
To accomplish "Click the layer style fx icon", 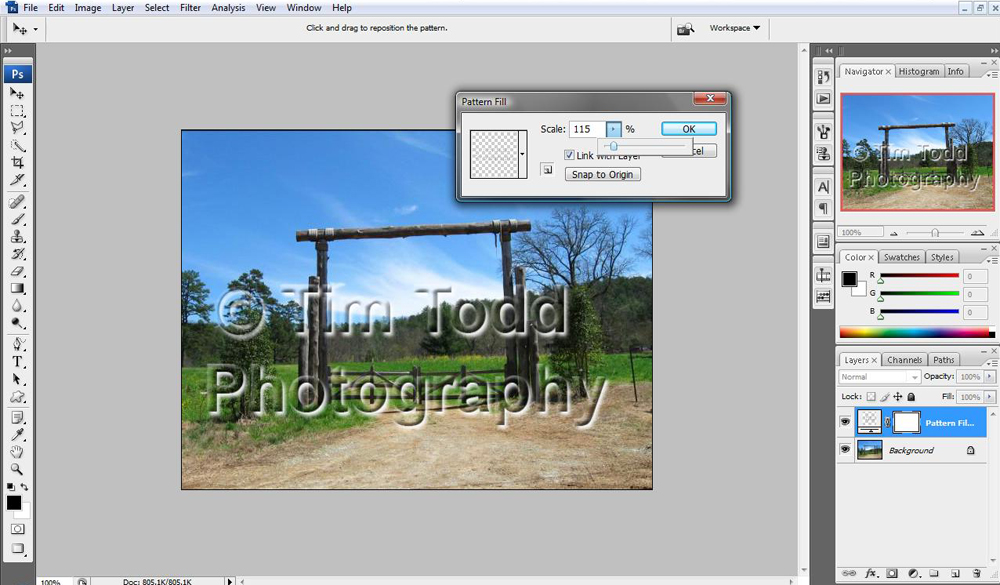I will point(870,574).
